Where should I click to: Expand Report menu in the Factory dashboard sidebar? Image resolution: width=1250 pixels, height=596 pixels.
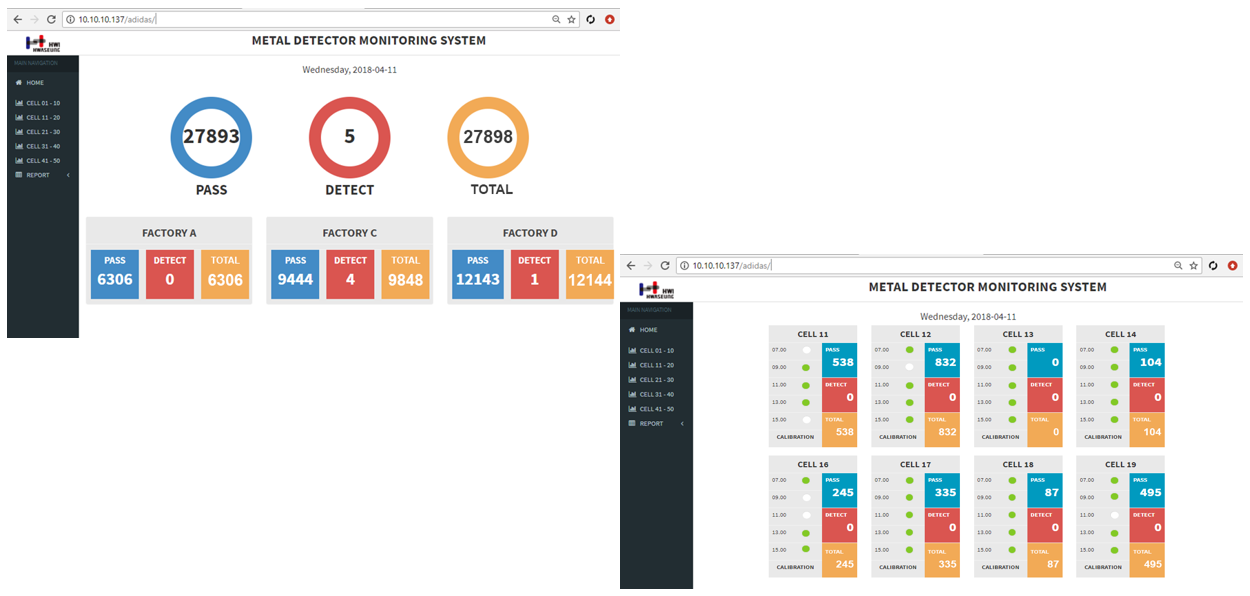pos(40,175)
